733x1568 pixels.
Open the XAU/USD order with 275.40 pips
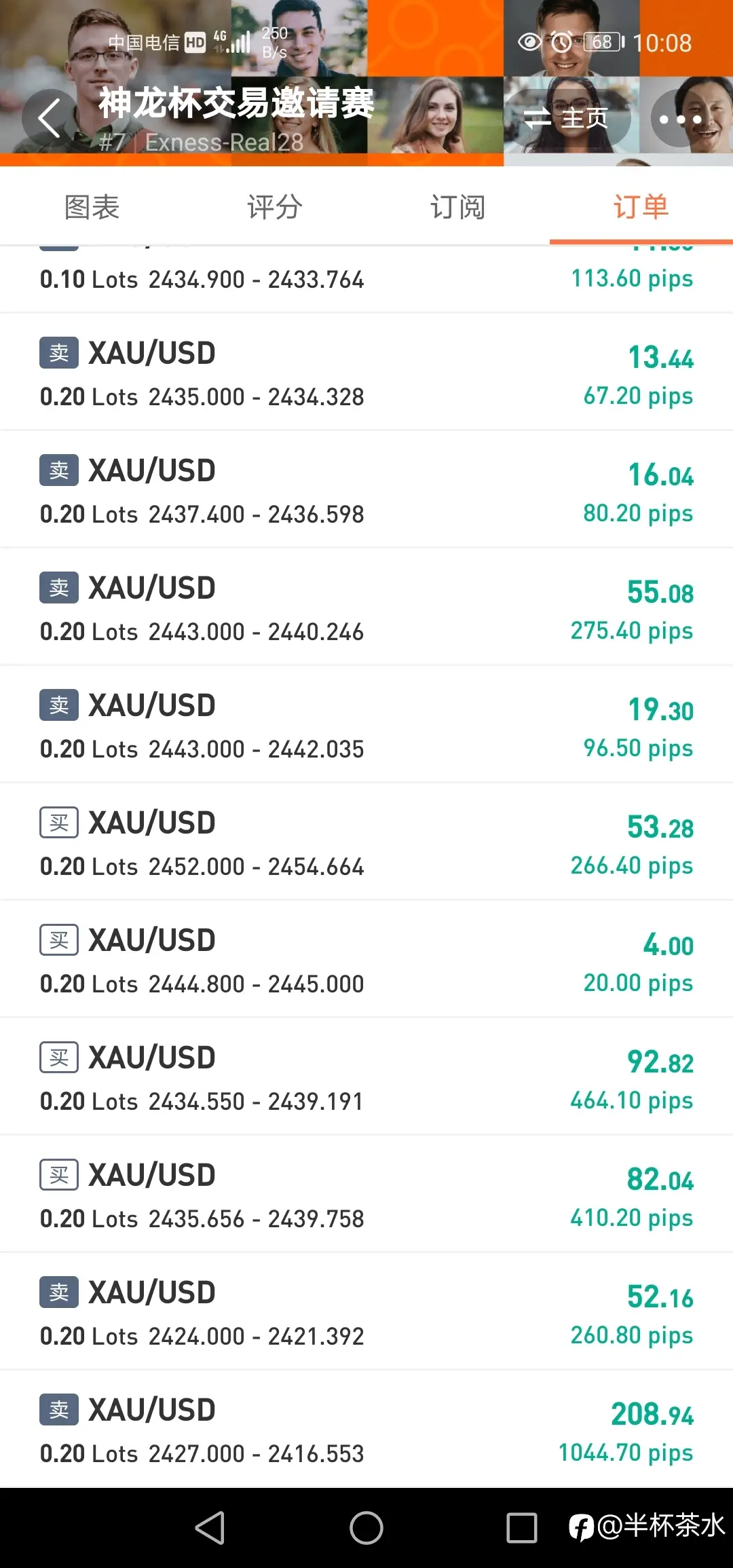[366, 607]
